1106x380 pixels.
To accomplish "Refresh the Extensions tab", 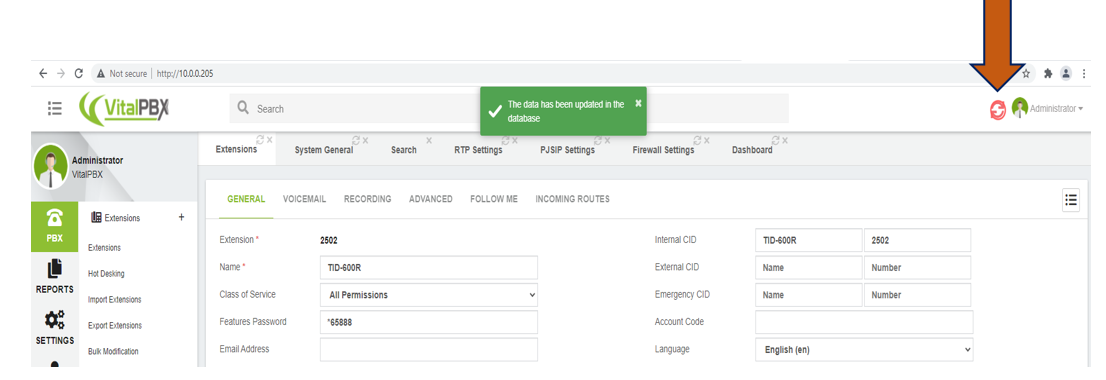I will (260, 140).
